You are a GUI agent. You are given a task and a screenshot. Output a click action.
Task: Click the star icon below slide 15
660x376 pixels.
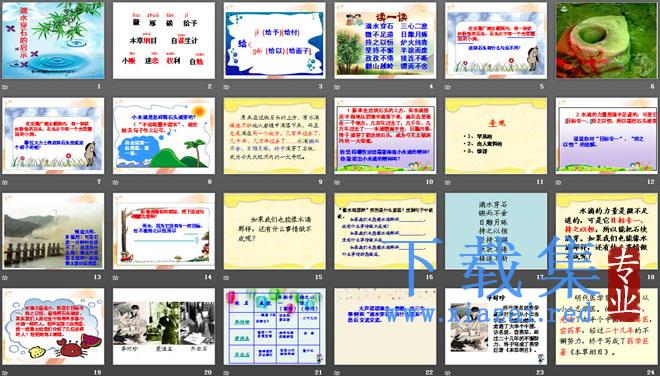click(226, 277)
